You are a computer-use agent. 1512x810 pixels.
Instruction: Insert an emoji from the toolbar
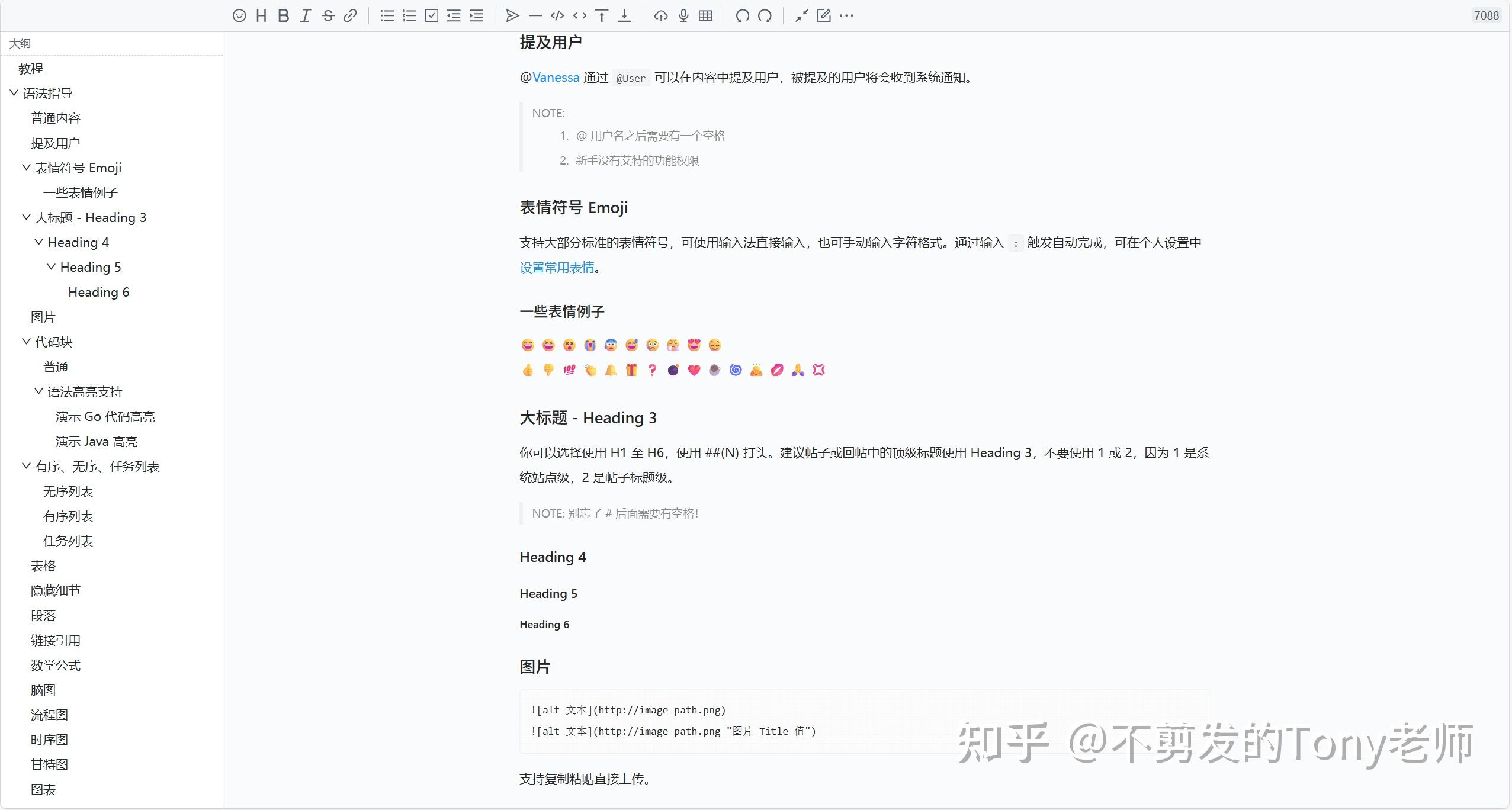[x=239, y=15]
